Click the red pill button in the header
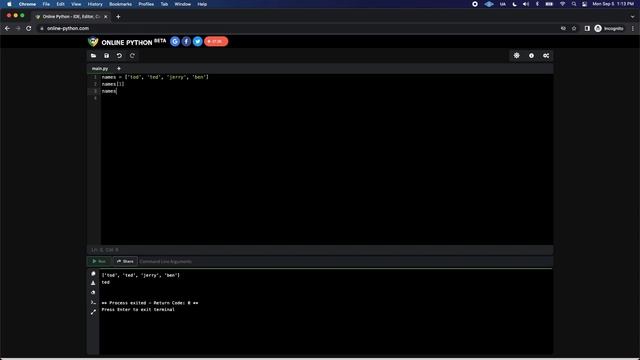Viewport: 640px width, 360px height. point(216,41)
